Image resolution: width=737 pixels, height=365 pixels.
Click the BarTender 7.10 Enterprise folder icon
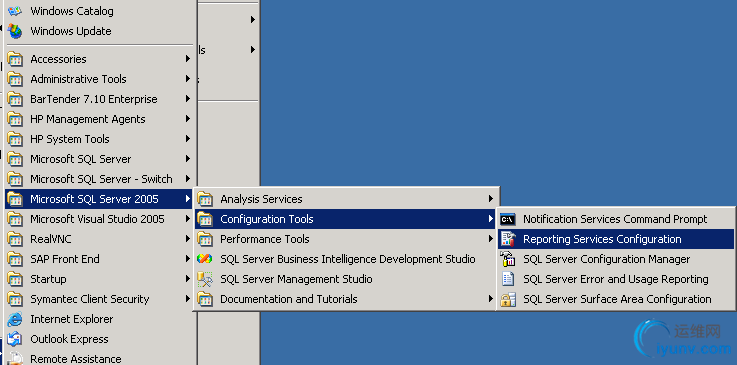coord(15,99)
